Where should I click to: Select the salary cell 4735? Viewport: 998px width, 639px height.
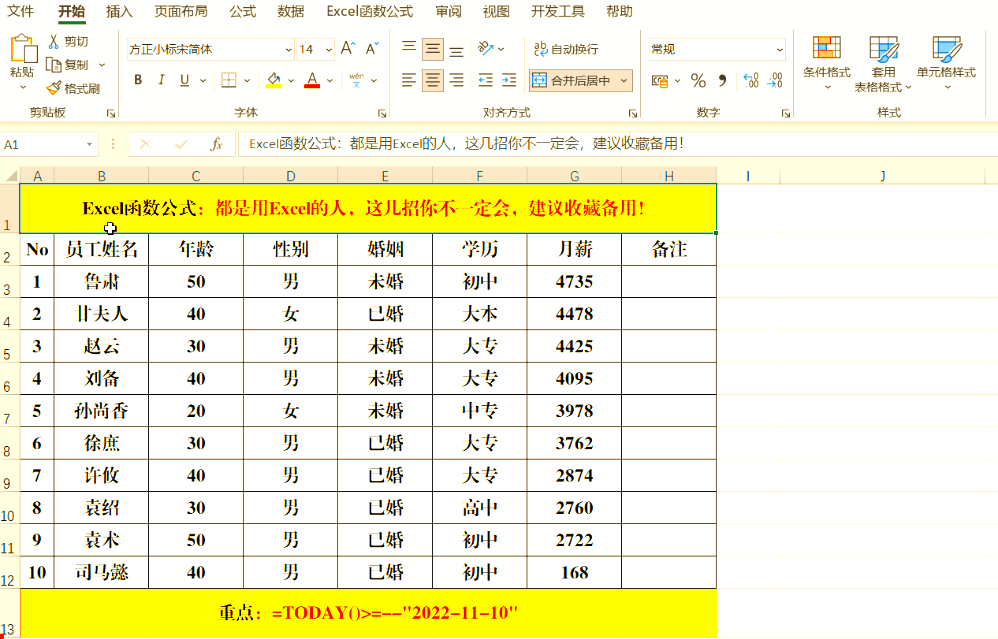click(x=574, y=281)
